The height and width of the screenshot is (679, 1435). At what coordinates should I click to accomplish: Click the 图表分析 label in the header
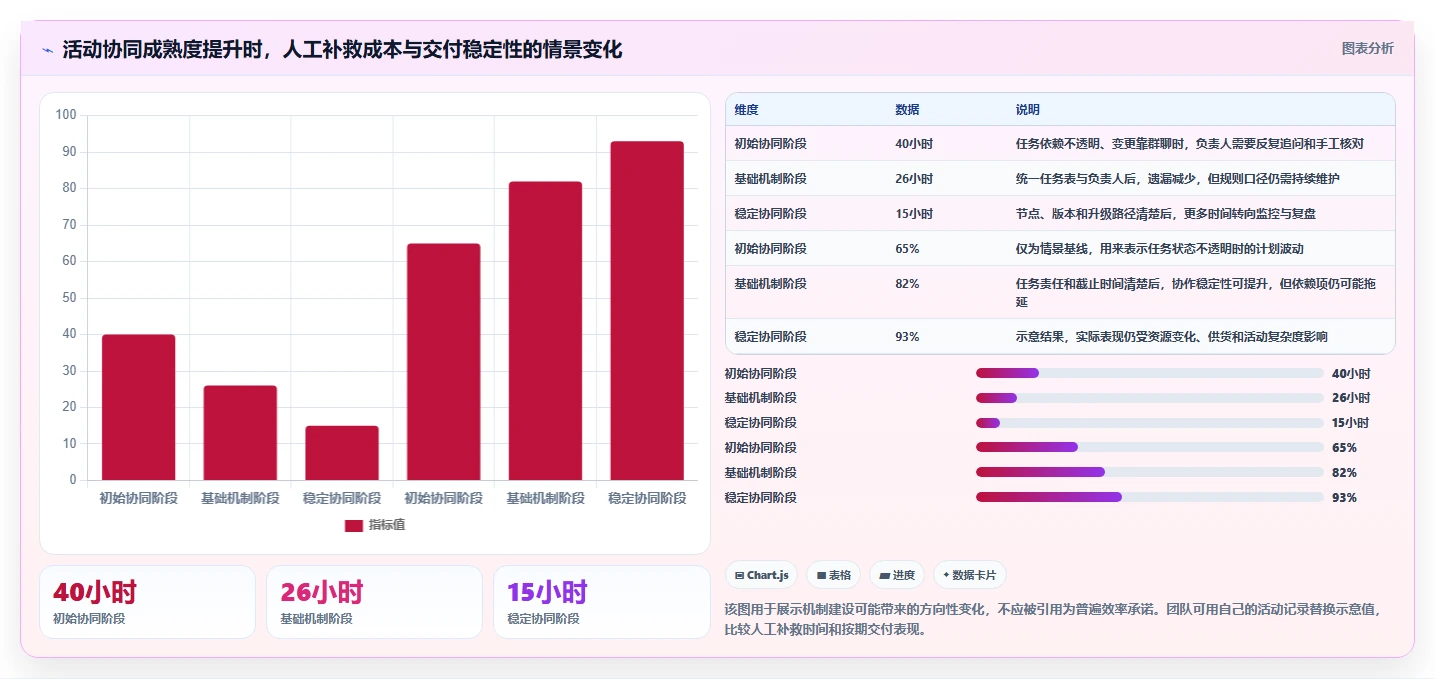pyautogui.click(x=1367, y=48)
